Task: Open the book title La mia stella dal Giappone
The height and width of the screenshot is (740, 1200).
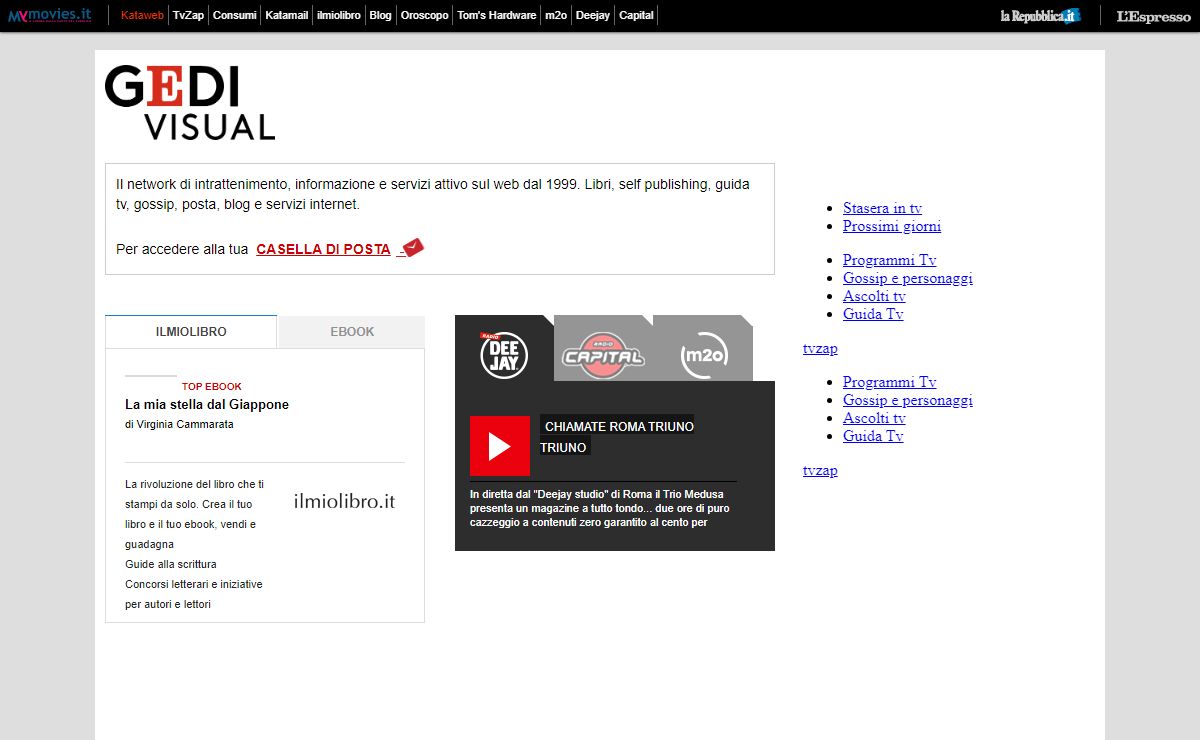Action: click(x=207, y=405)
